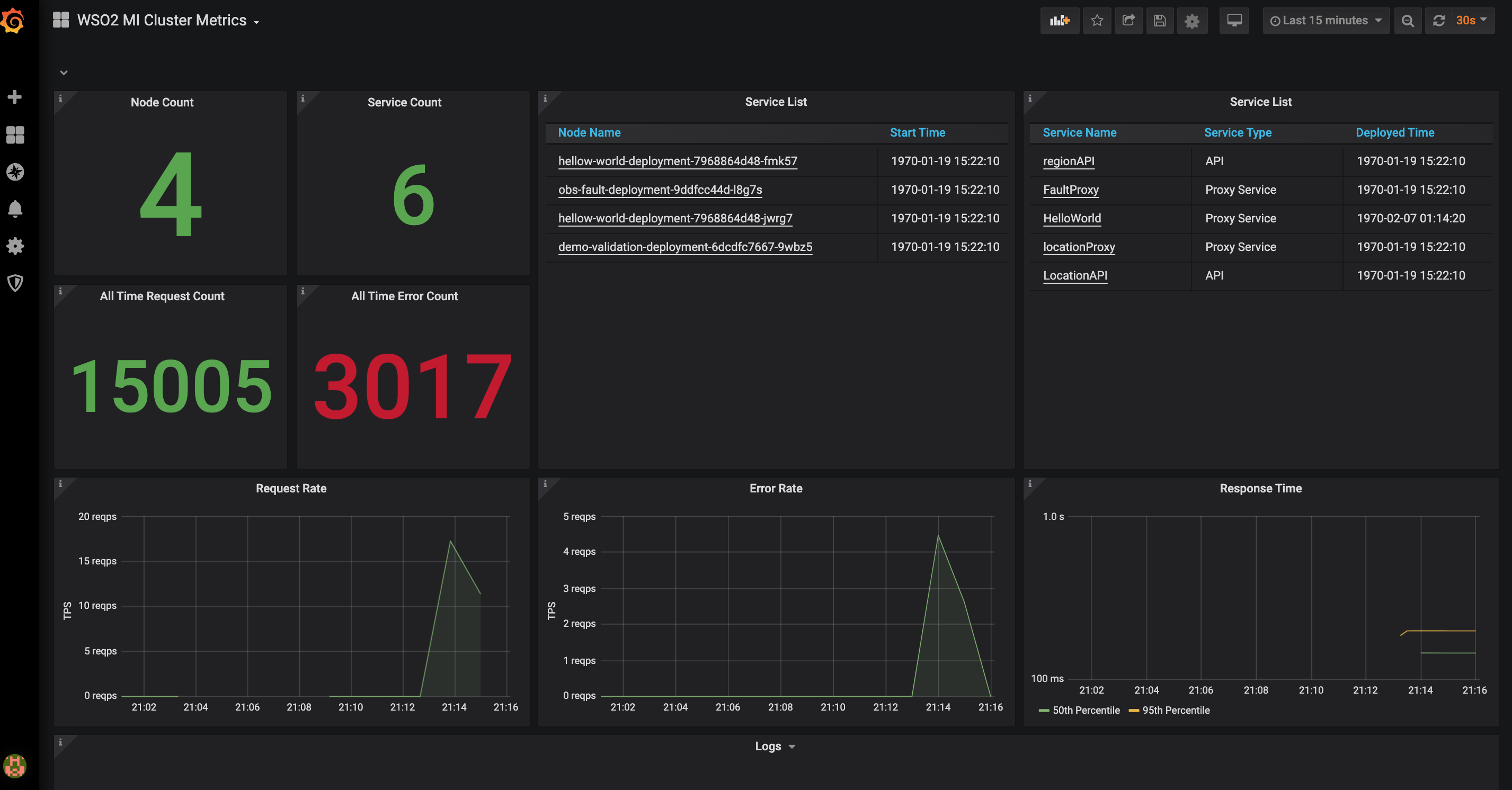This screenshot has width=1512, height=790.
Task: Open obs-fault-deployment-9ddfcc44d-l8g7s node link
Action: 660,190
